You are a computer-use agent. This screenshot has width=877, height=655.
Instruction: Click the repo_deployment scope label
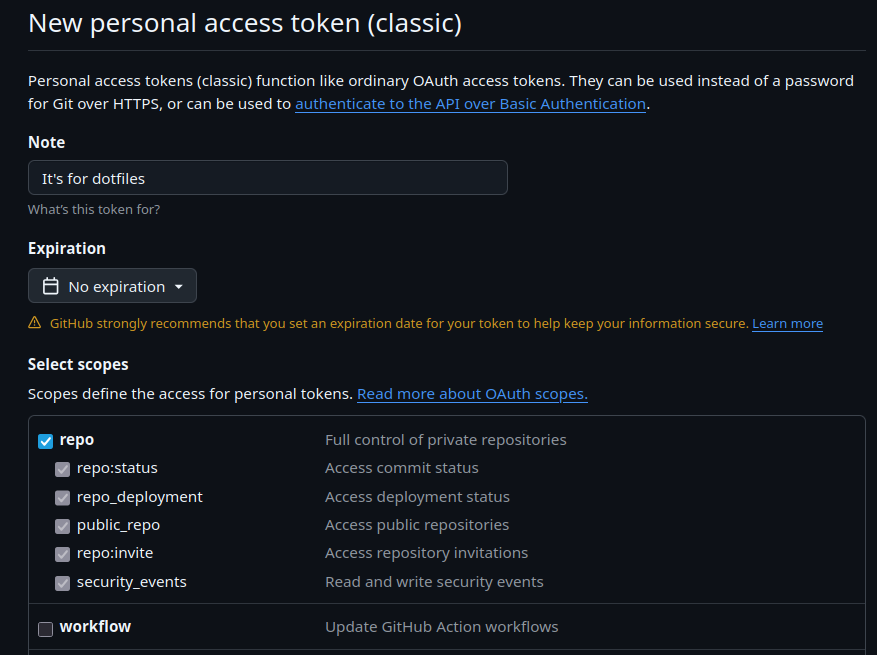tap(139, 497)
